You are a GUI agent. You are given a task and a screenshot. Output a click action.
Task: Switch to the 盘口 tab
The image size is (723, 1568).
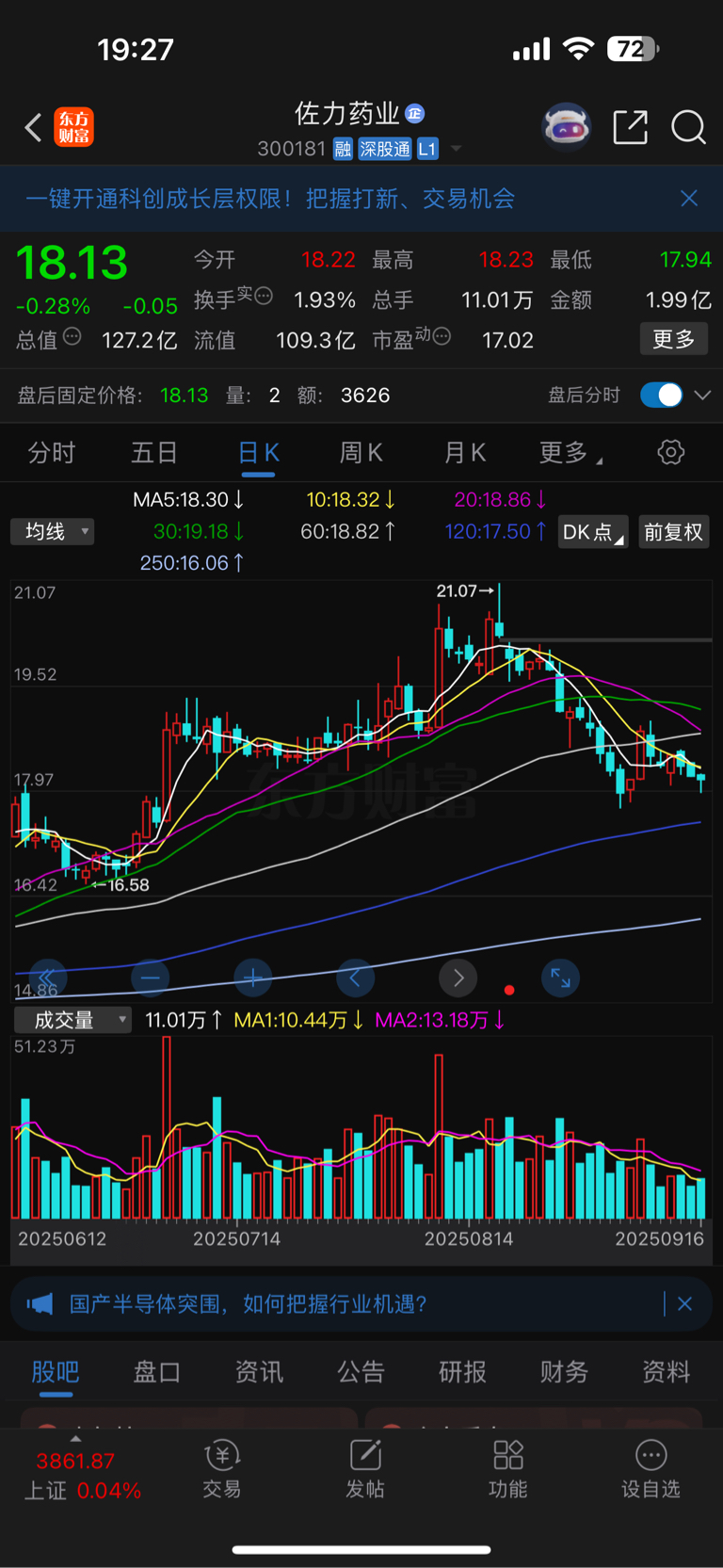(157, 1372)
